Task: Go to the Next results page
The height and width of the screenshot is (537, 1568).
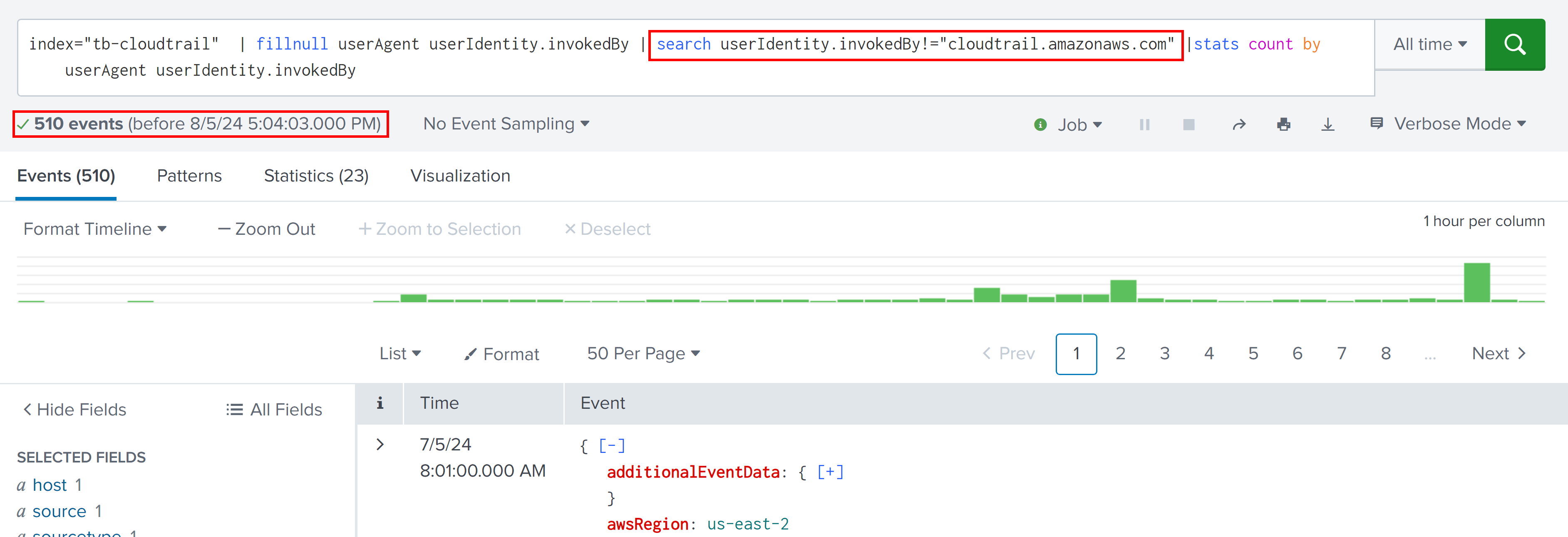Action: (x=1498, y=353)
